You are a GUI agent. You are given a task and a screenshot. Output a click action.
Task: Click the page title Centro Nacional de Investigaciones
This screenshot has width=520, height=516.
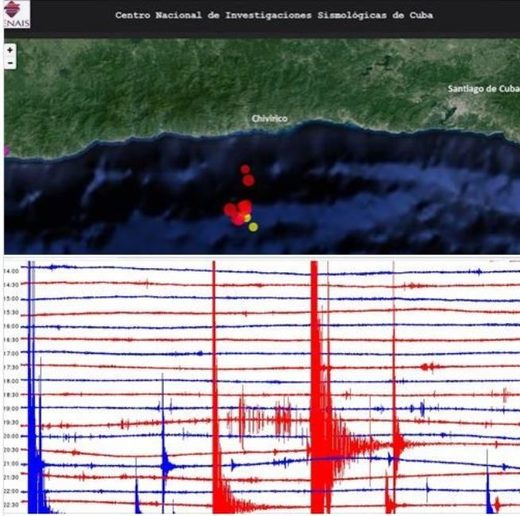point(274,15)
